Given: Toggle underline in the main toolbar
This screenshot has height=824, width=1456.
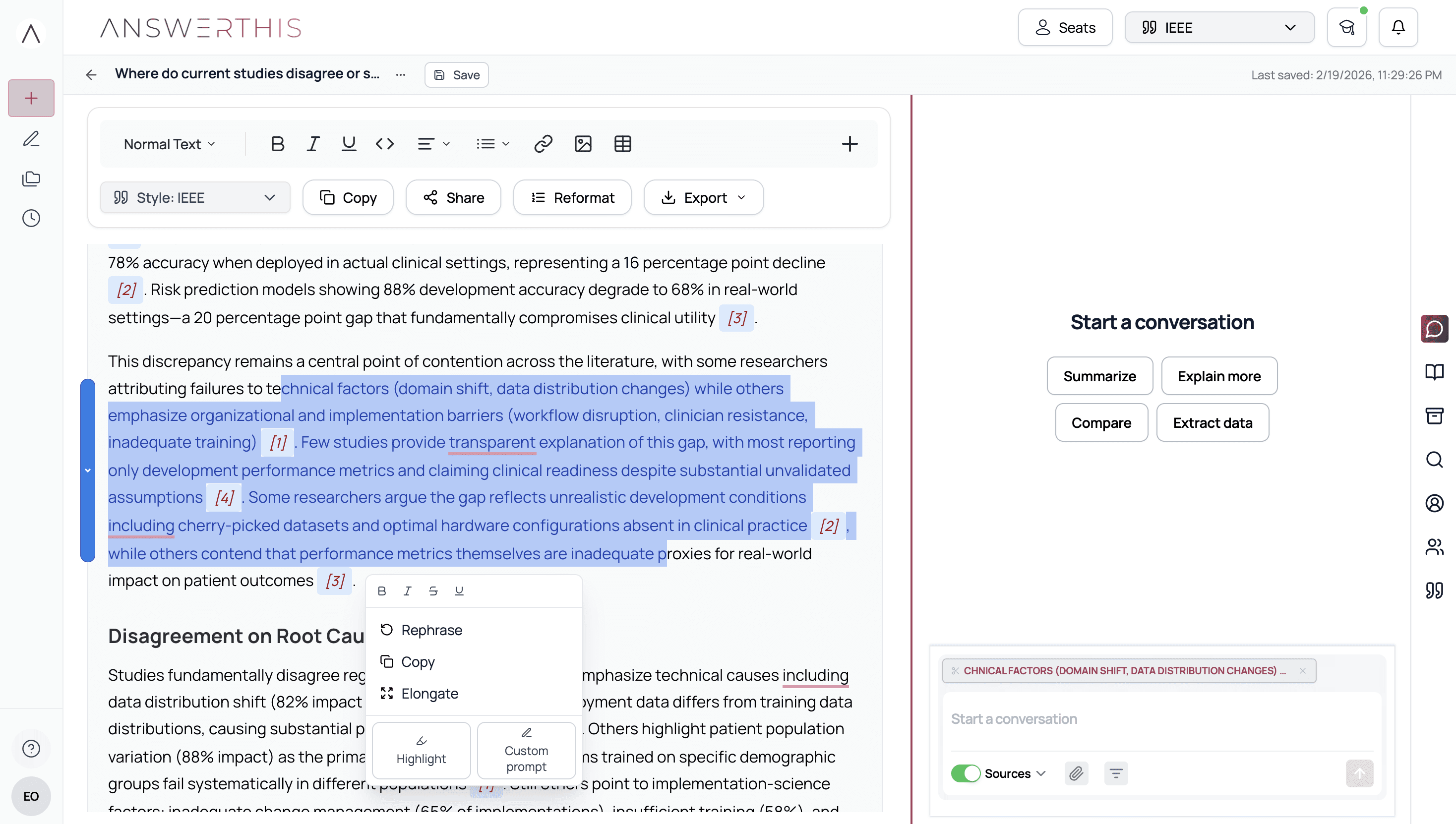Looking at the screenshot, I should (x=349, y=144).
